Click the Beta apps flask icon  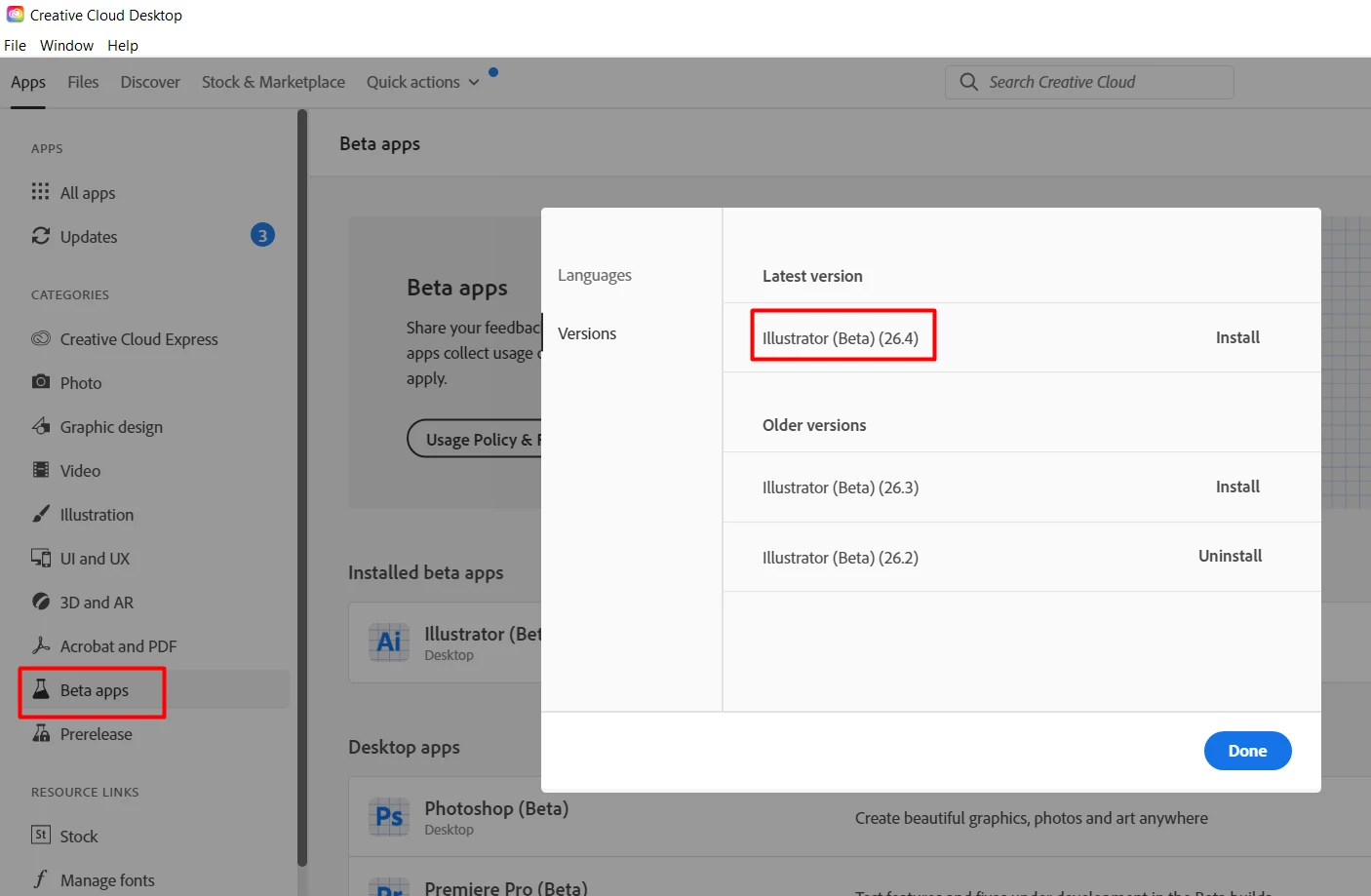40,688
